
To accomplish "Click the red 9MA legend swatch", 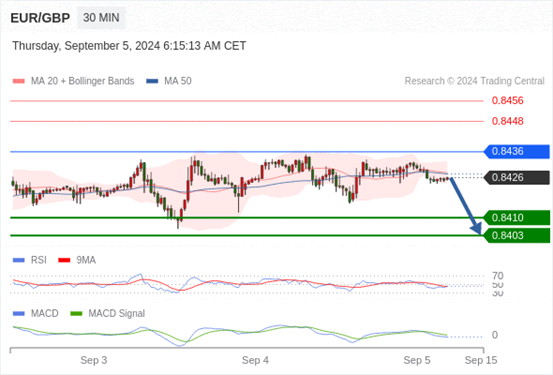I will pos(64,260).
